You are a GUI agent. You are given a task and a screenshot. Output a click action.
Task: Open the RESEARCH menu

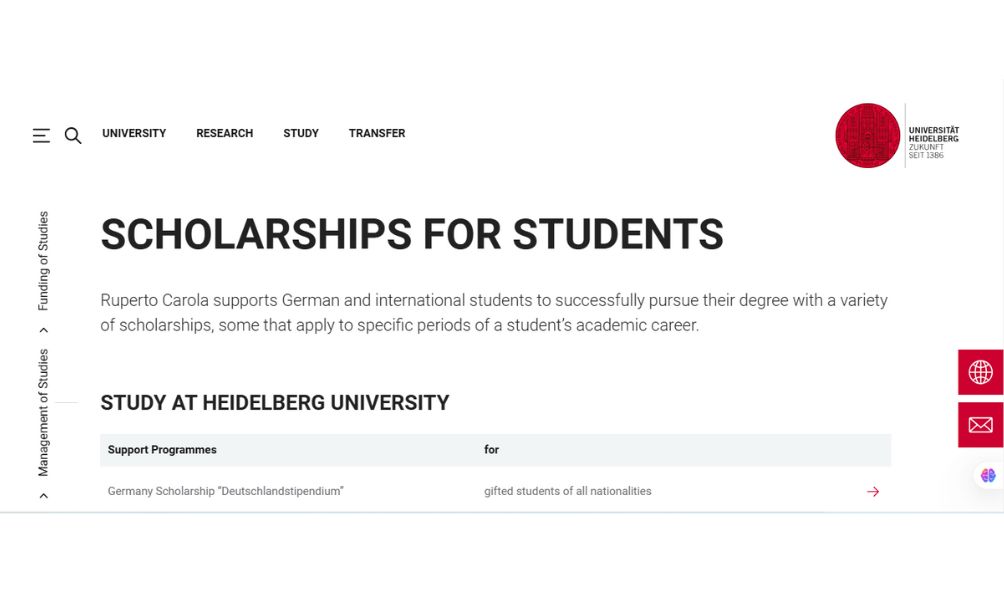pyautogui.click(x=224, y=133)
